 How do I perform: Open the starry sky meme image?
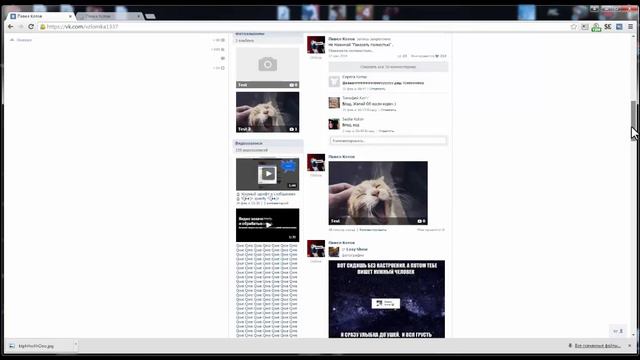[387, 299]
